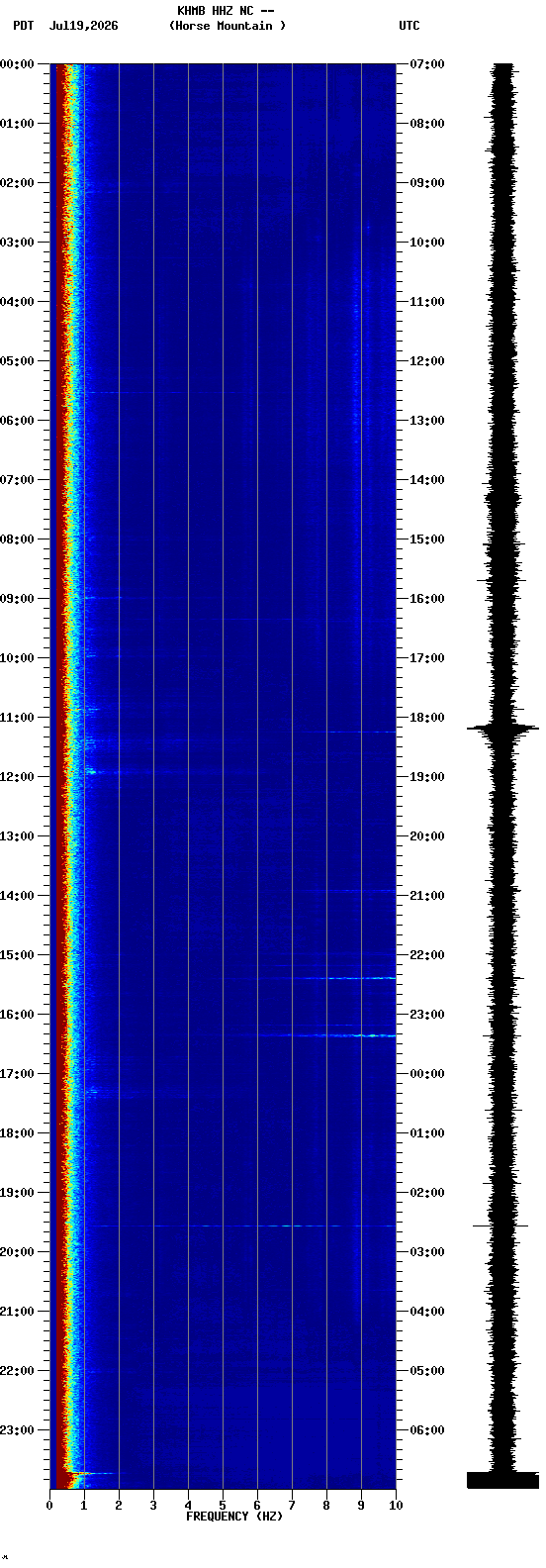
Task: Click the 00:00 UTC time label
Action: click(x=427, y=1074)
